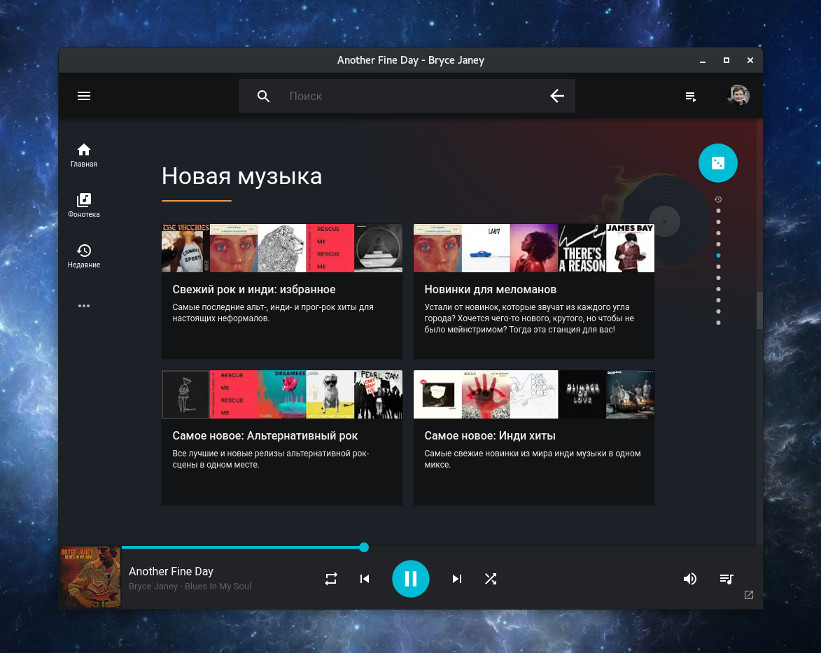
Task: Skip to the next track
Action: pos(457,579)
